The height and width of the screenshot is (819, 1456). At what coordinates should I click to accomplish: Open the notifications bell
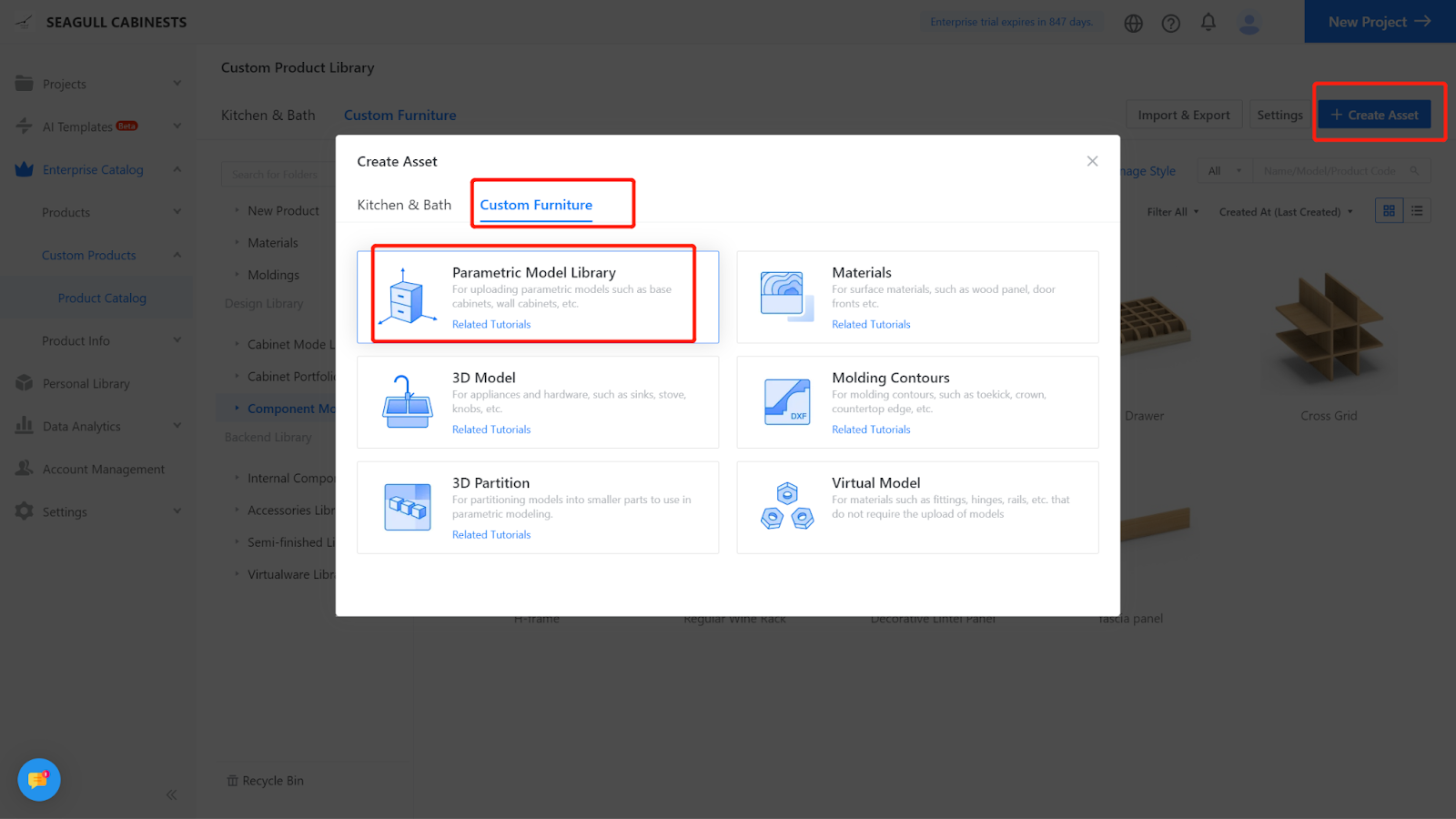(1208, 22)
